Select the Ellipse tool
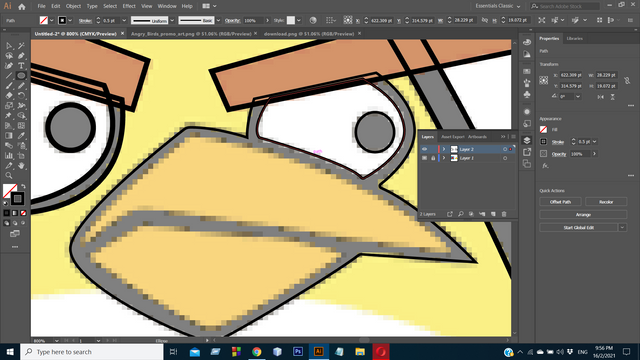 (21, 76)
